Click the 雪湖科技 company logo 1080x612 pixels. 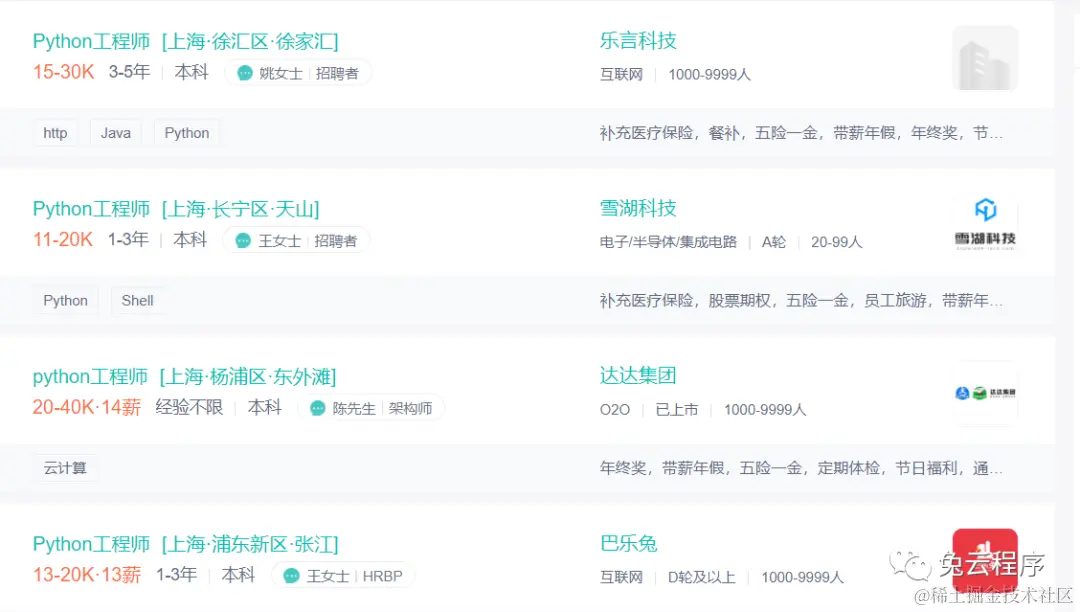pos(985,225)
